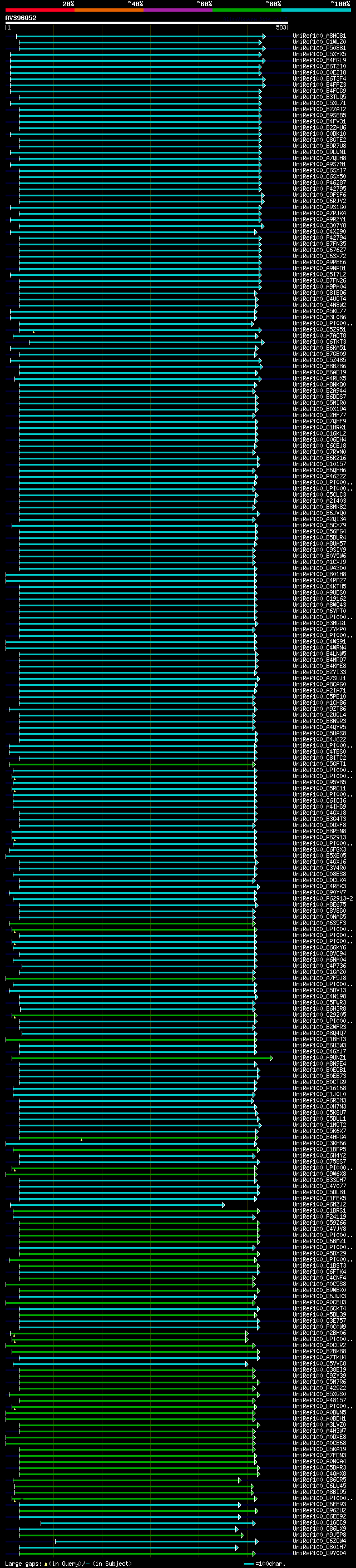This screenshot has height=1568, width=356.
Task: Select the label UniRef100_A9S7M1
Action: pos(319,164)
